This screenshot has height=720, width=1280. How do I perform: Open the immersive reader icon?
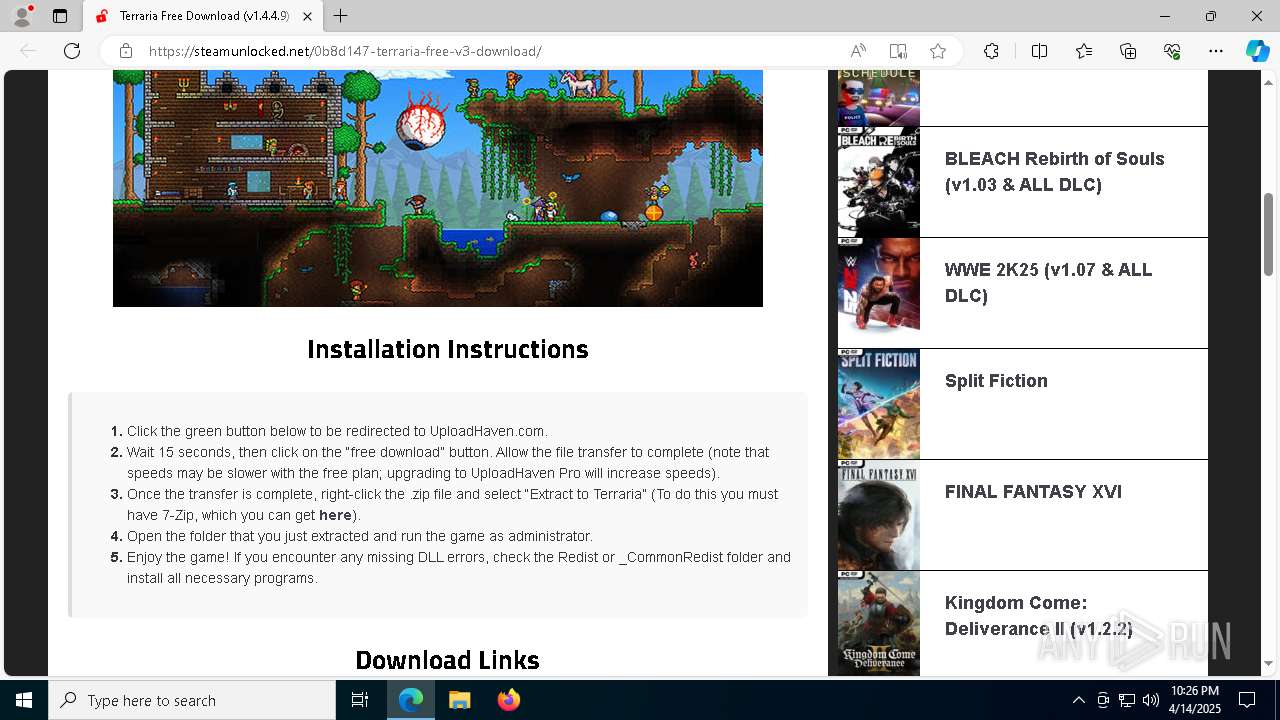[x=898, y=51]
